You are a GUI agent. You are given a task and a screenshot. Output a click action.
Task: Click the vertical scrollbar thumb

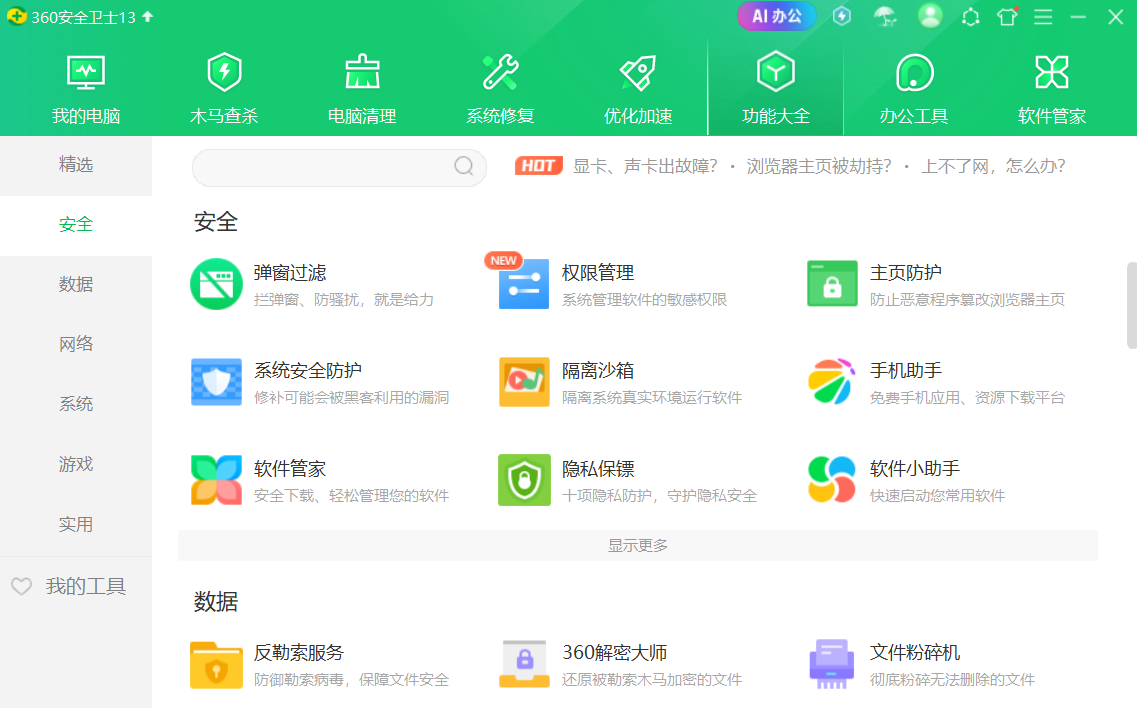point(1132,305)
